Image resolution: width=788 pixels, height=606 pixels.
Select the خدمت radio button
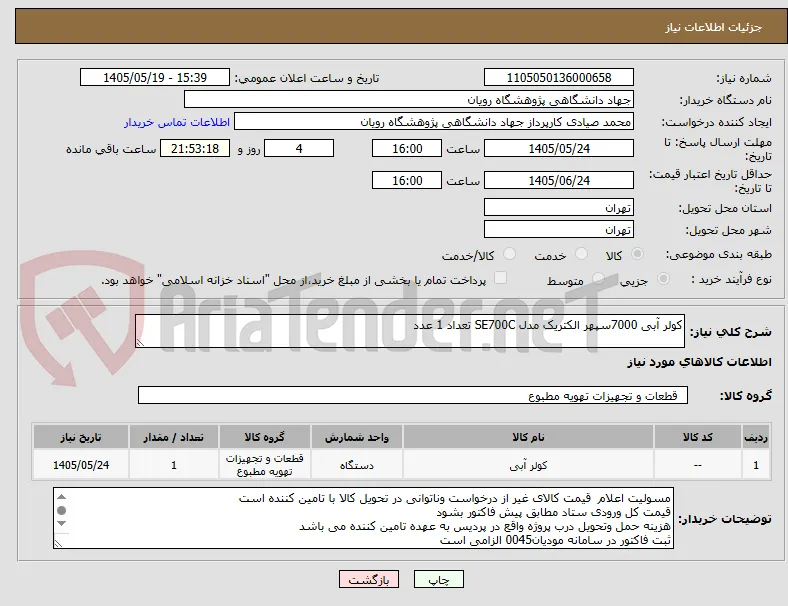click(x=581, y=254)
